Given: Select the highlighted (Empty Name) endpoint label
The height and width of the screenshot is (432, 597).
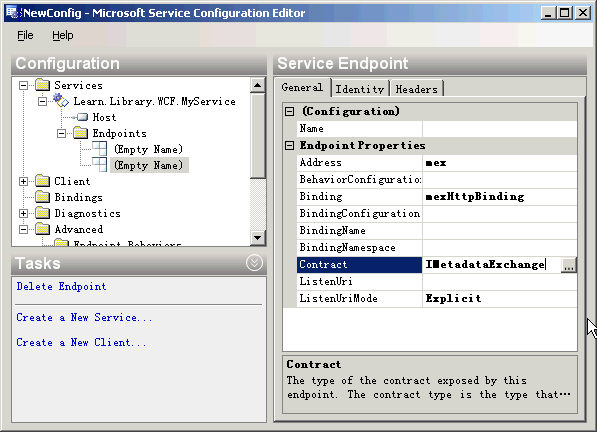Looking at the screenshot, I should pyautogui.click(x=148, y=165).
